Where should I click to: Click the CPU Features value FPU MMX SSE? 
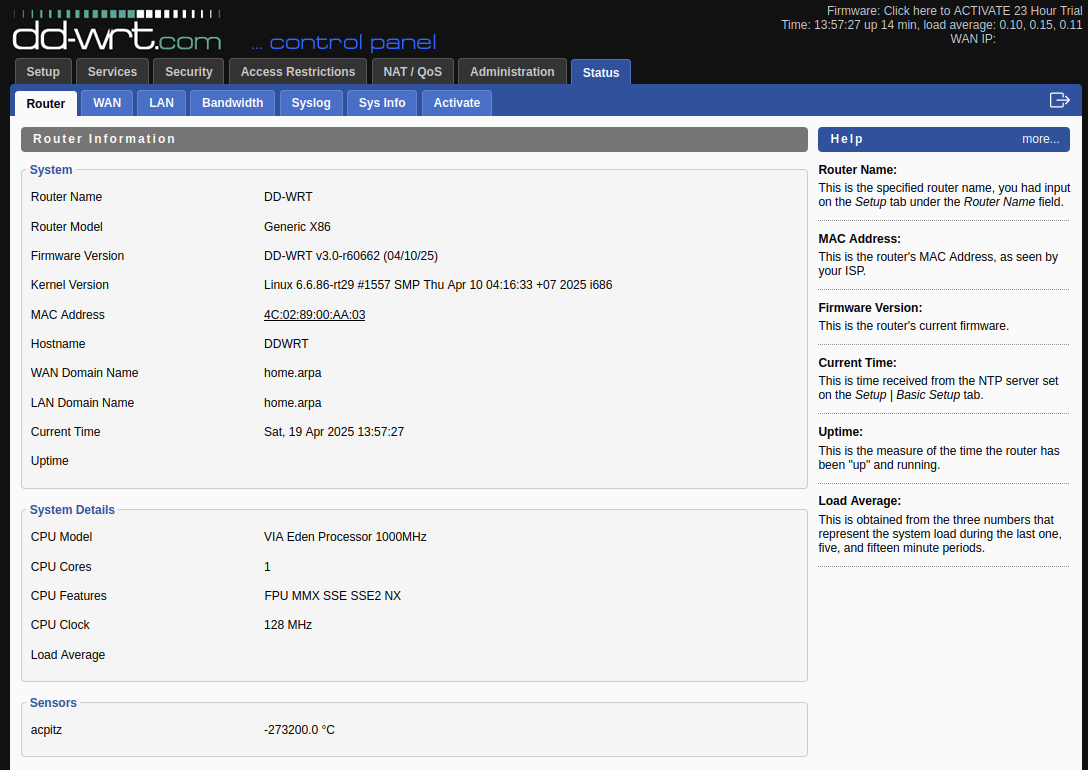[x=332, y=596]
